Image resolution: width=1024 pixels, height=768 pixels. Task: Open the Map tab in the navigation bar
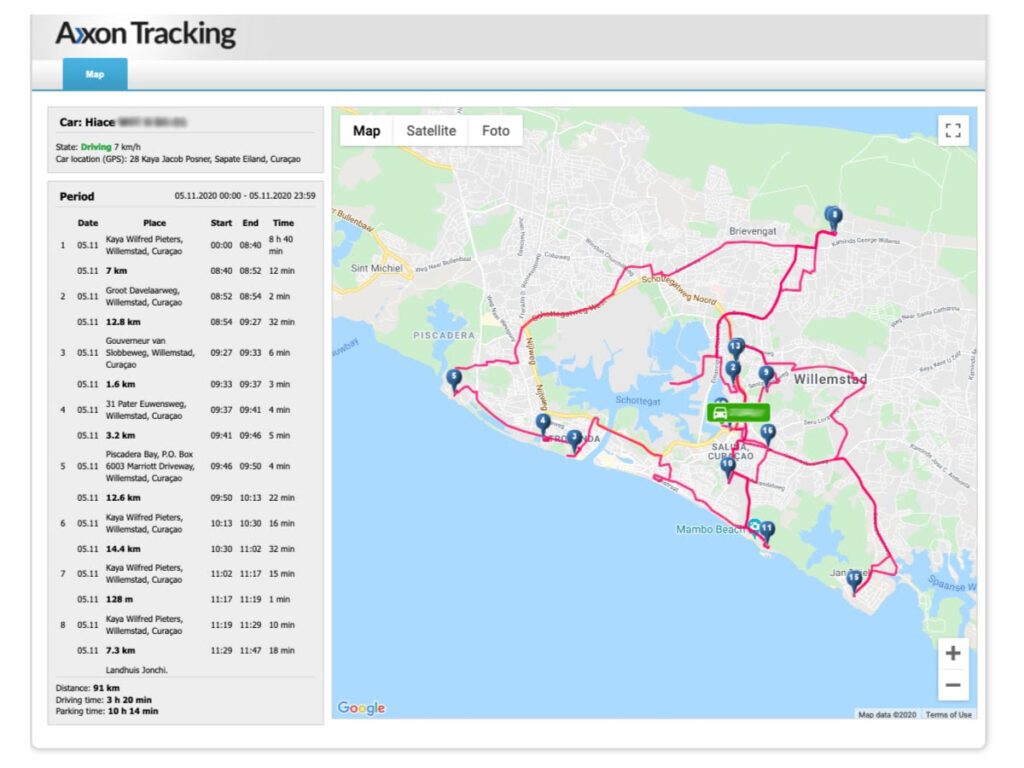[95, 74]
